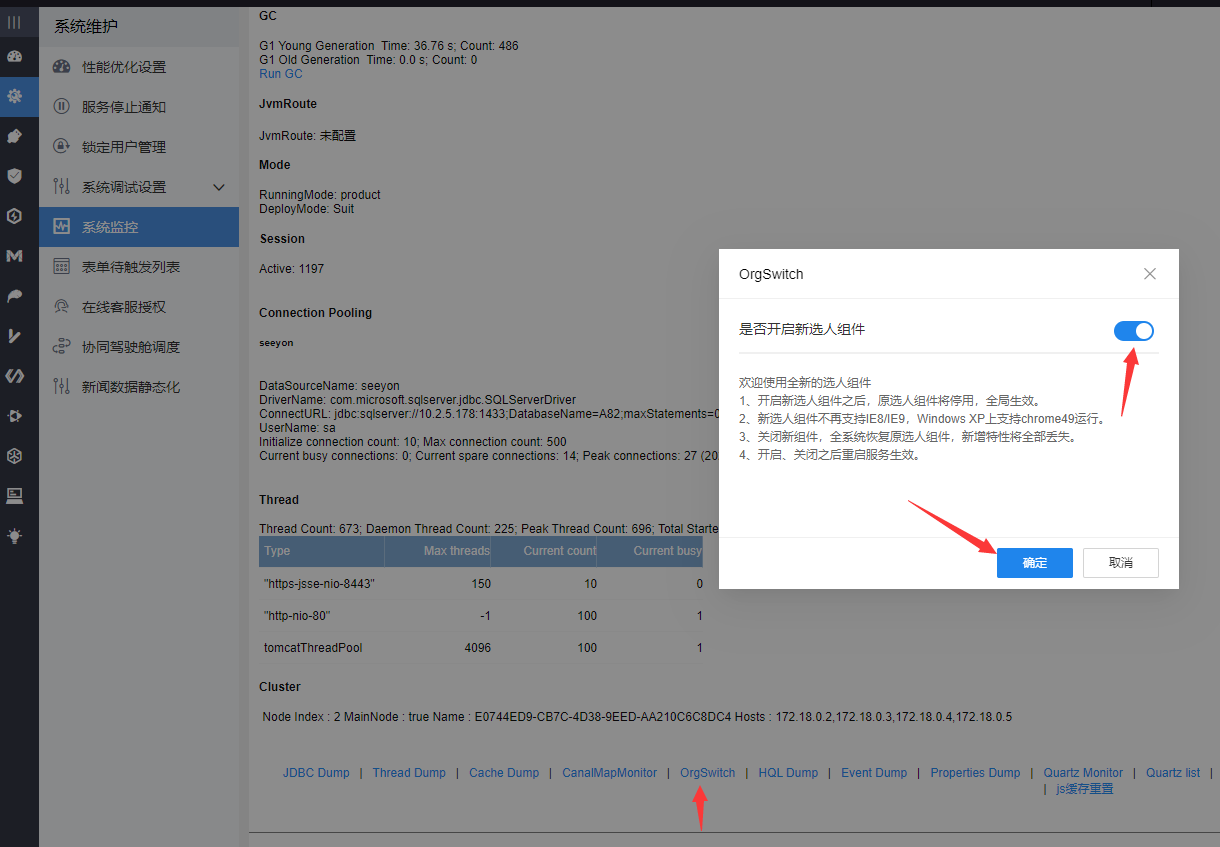Click the lock icon beside 锁定用户管理
This screenshot has width=1220, height=847.
[62, 147]
